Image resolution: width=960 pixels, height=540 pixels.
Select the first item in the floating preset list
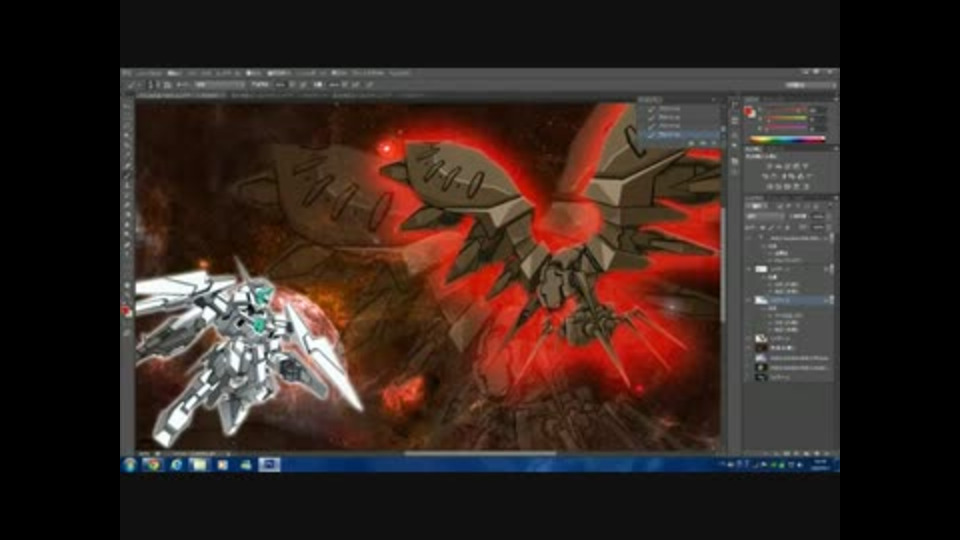[683, 108]
